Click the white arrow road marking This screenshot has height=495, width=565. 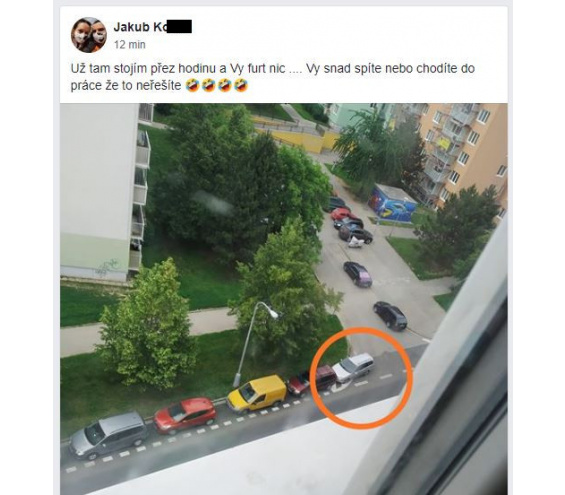point(339,388)
